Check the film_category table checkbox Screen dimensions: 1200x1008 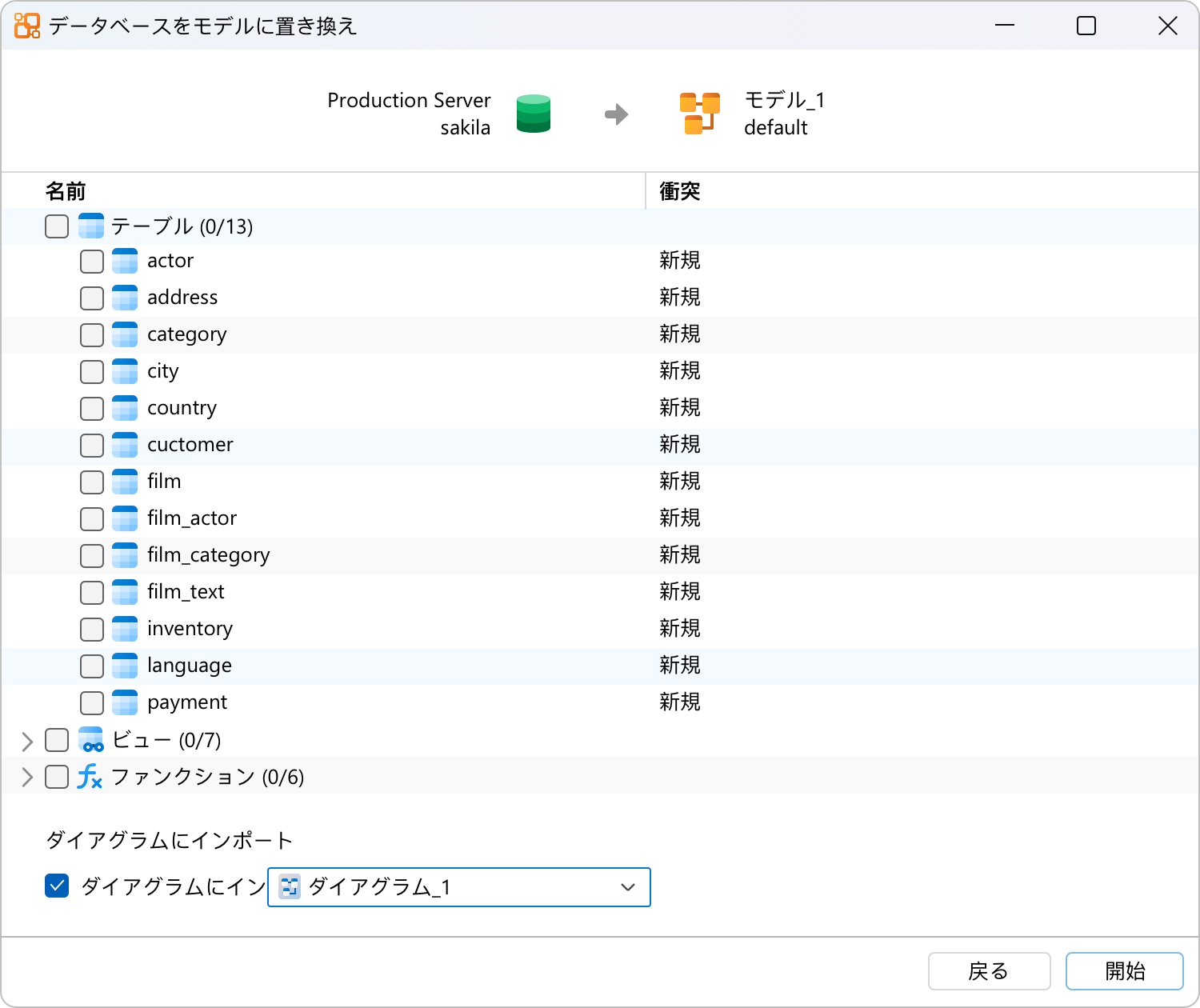point(92,555)
